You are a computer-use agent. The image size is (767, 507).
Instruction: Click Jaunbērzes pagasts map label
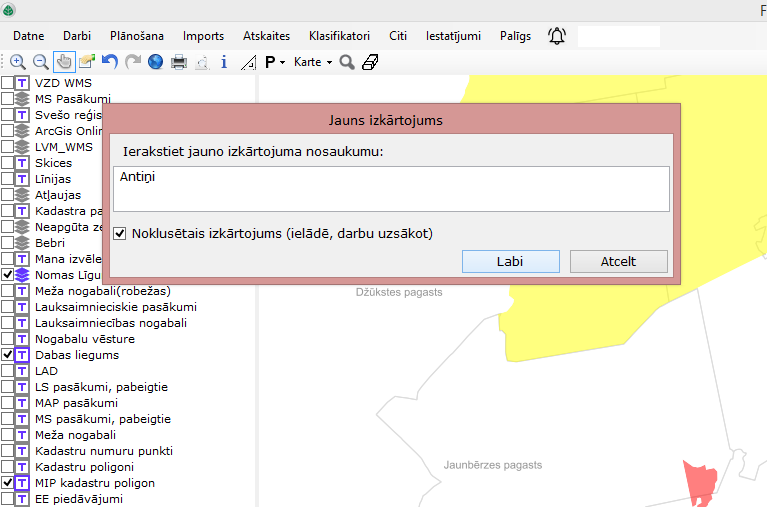[x=493, y=465]
